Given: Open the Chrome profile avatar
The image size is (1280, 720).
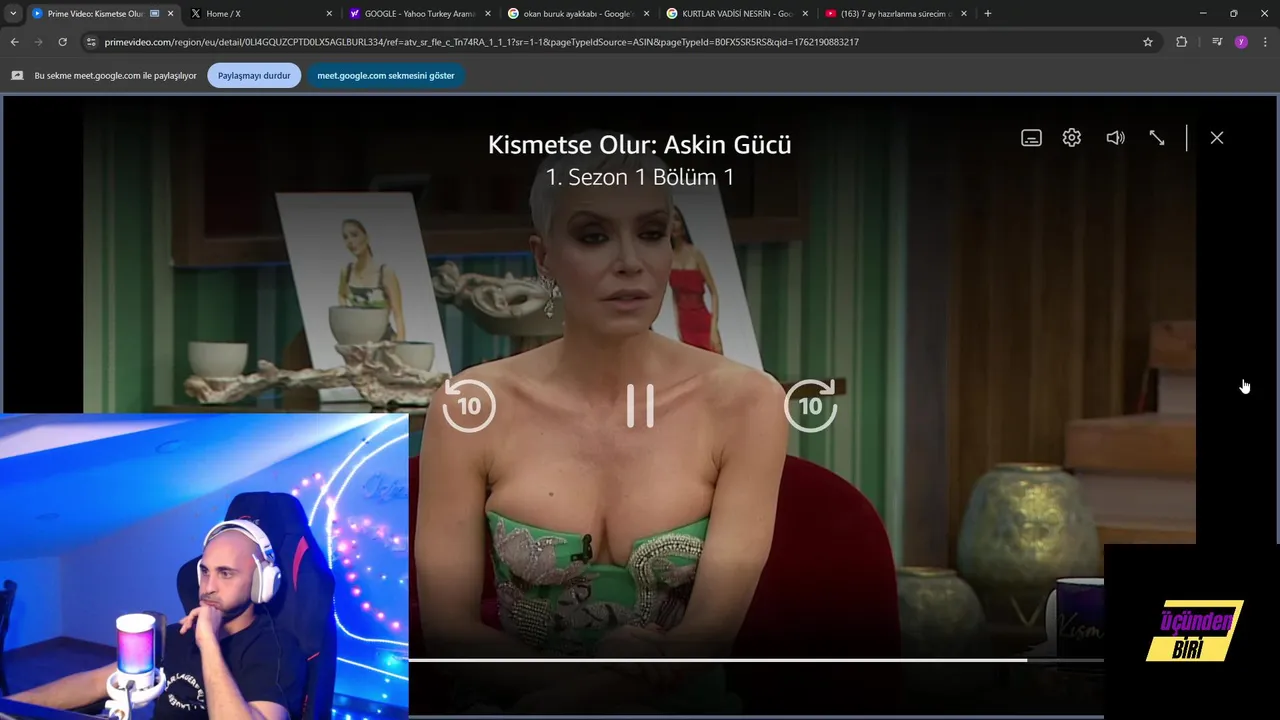Looking at the screenshot, I should [1241, 42].
